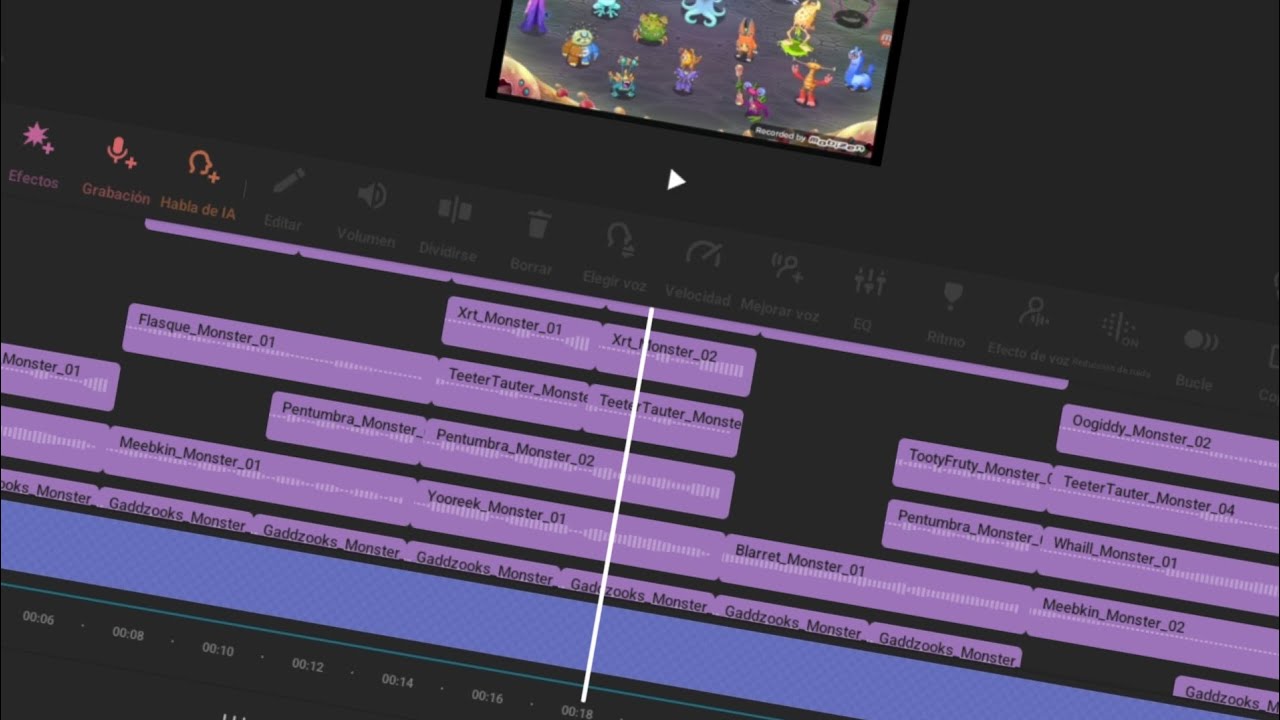
Task: Click the 00:10 timeline timestamp
Action: [218, 650]
